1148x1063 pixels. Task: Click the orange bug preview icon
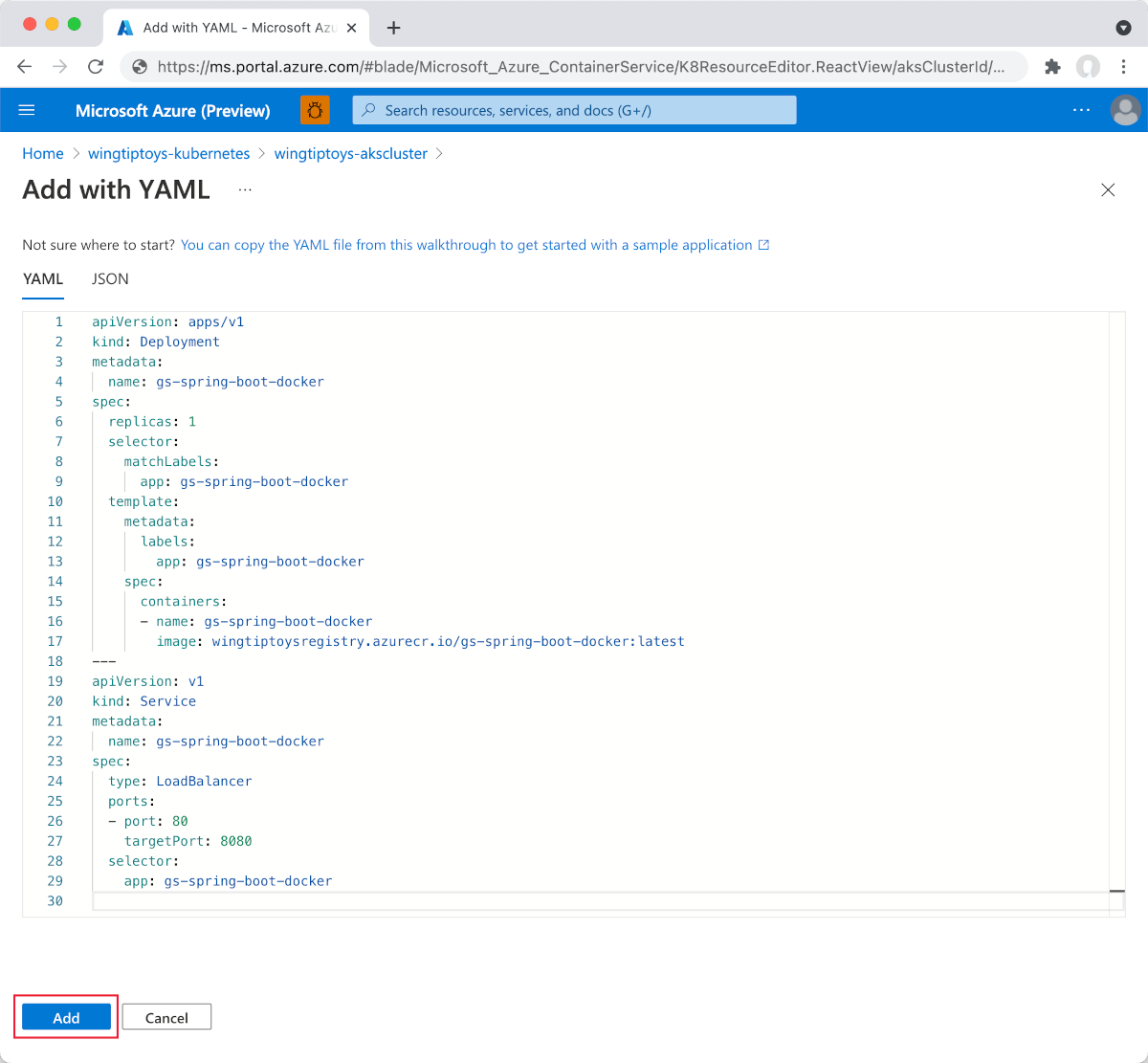[315, 110]
